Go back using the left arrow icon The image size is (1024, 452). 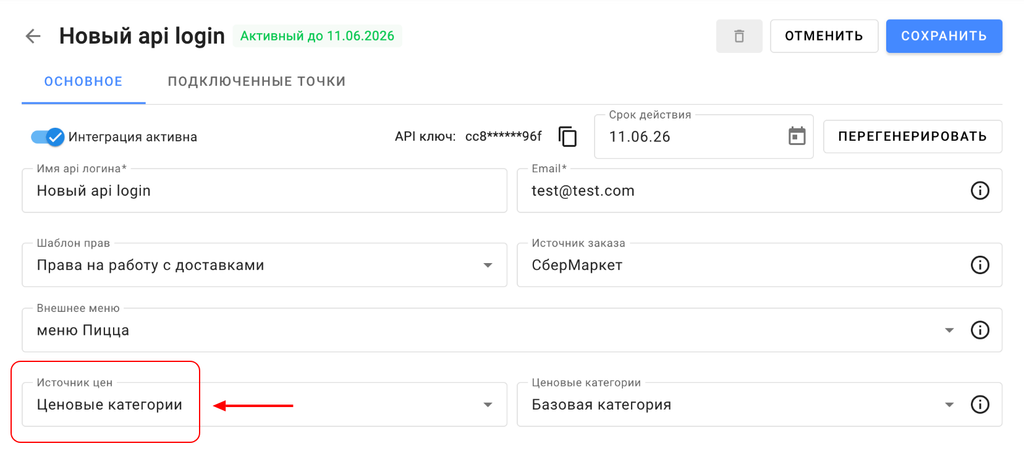click(33, 36)
